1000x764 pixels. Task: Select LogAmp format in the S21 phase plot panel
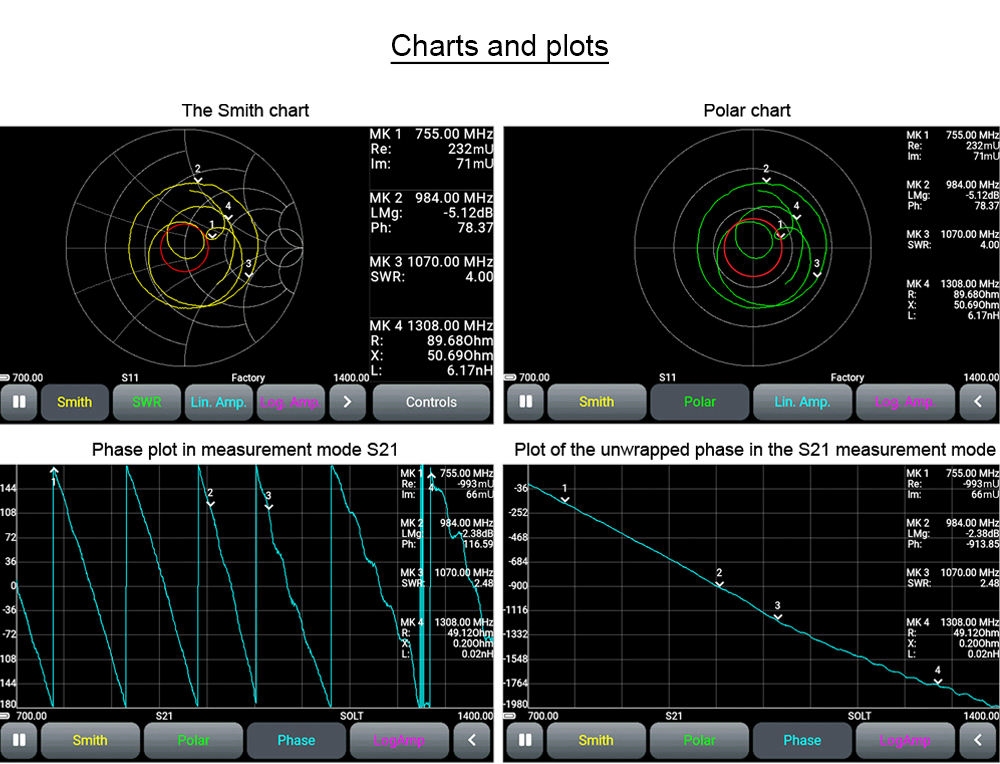coord(399,740)
